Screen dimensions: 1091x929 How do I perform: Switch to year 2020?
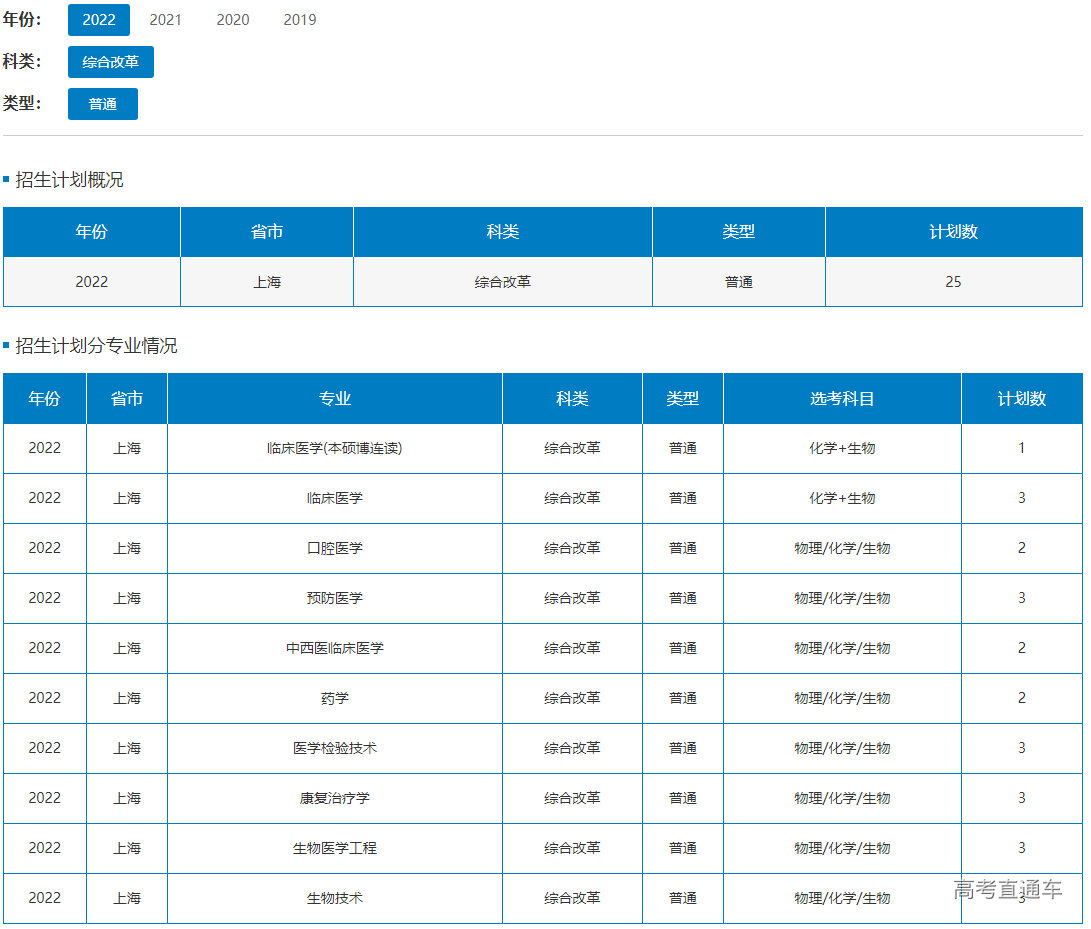tap(233, 20)
